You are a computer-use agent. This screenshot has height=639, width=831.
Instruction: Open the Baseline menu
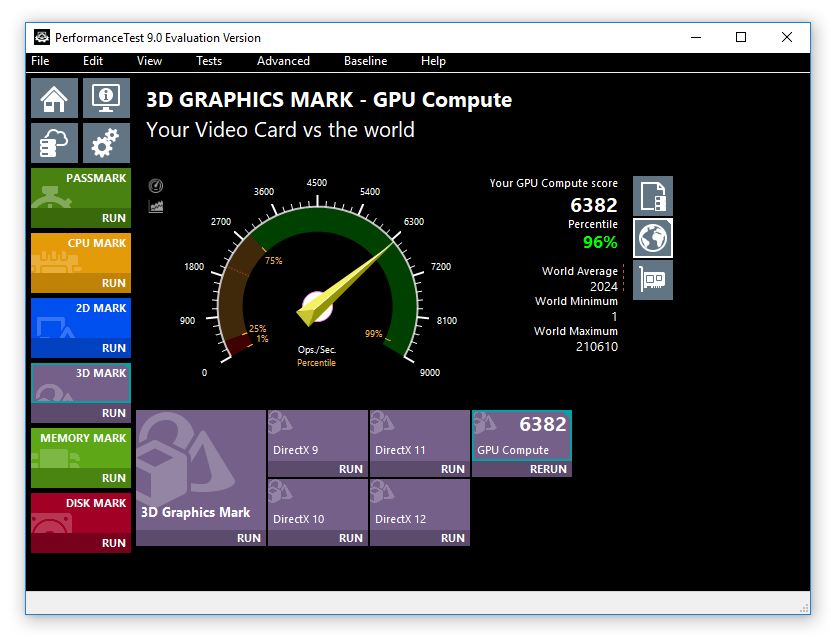pos(365,61)
